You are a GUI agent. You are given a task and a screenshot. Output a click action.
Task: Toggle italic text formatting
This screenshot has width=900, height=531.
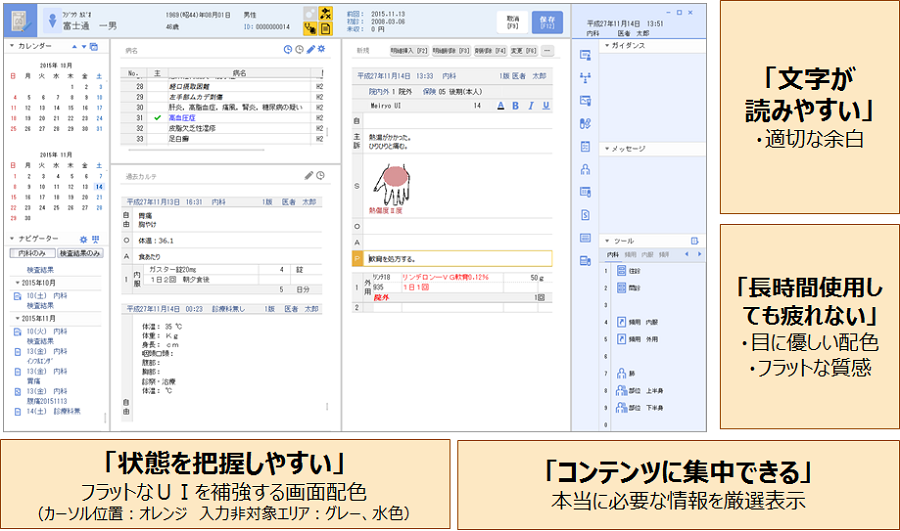pos(529,105)
